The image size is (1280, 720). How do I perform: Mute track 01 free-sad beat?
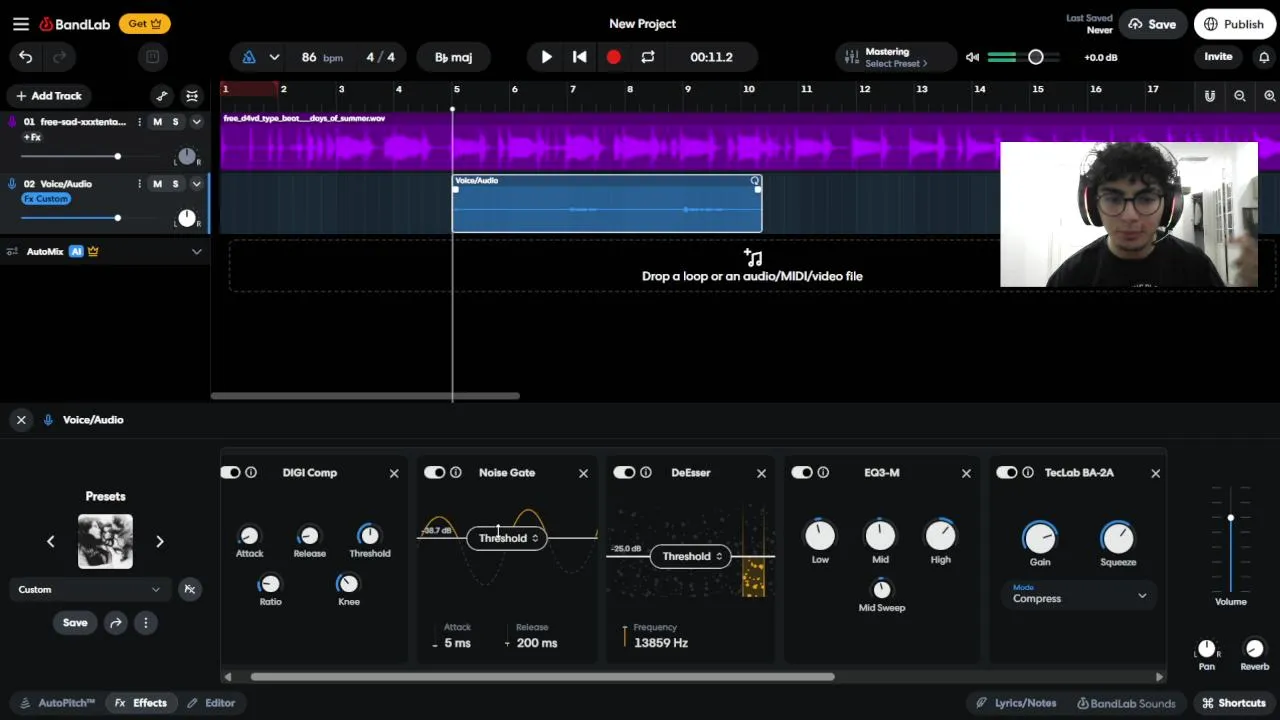point(157,122)
